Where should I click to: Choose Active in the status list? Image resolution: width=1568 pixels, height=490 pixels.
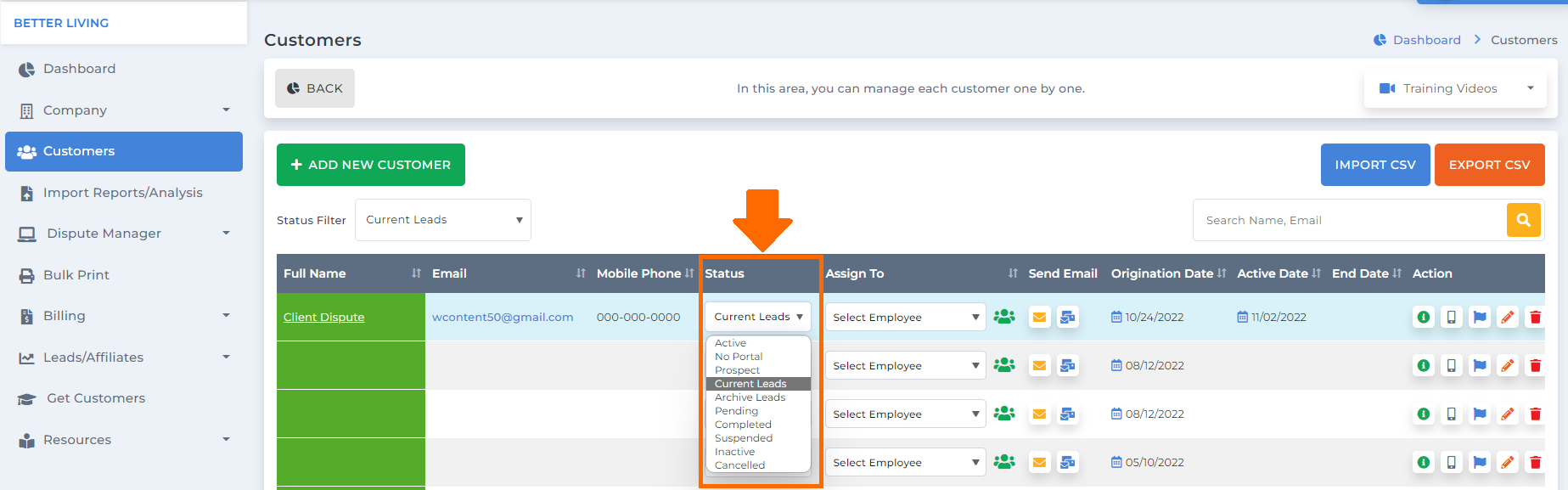point(758,343)
